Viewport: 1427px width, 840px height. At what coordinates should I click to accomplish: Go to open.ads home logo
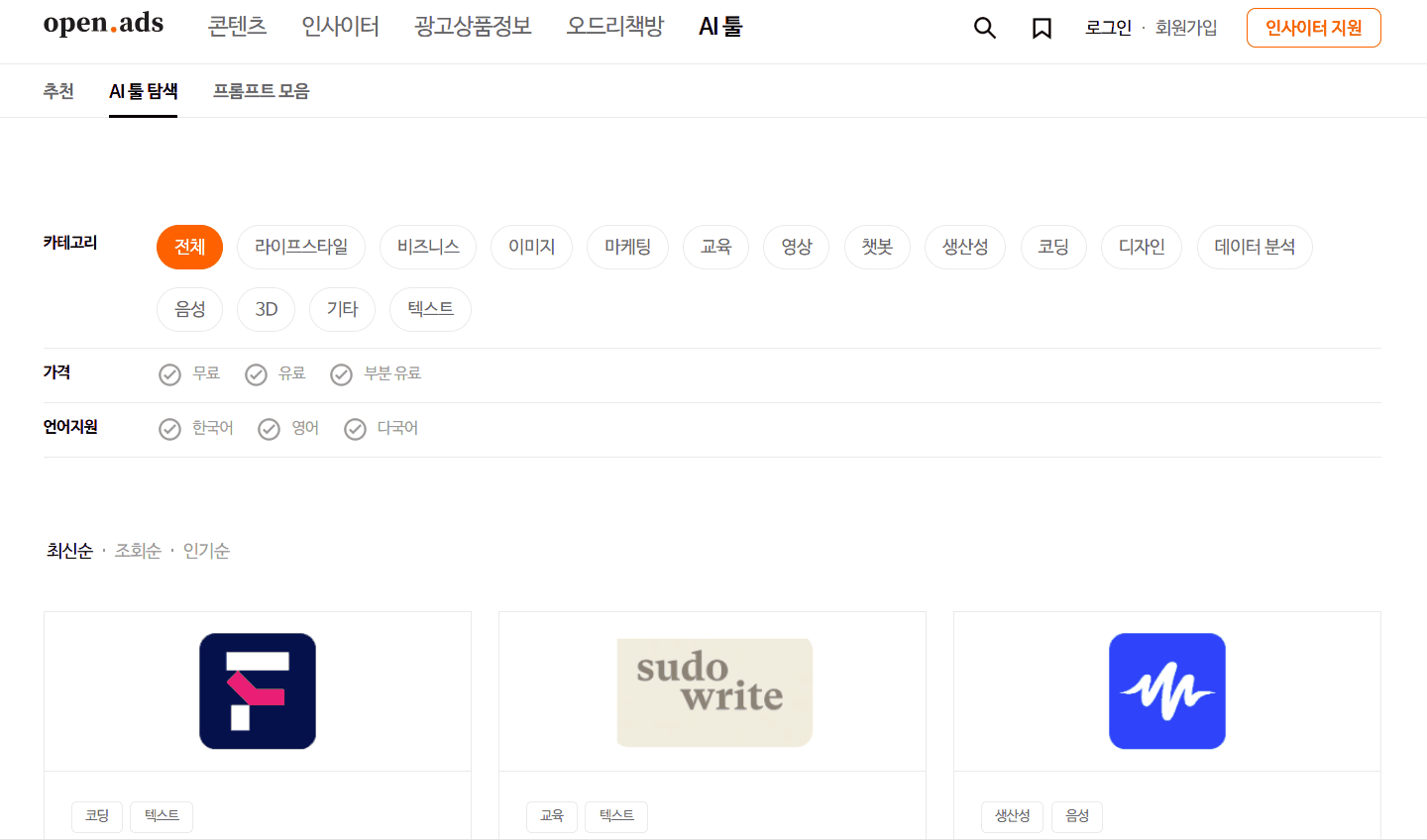pyautogui.click(x=103, y=24)
